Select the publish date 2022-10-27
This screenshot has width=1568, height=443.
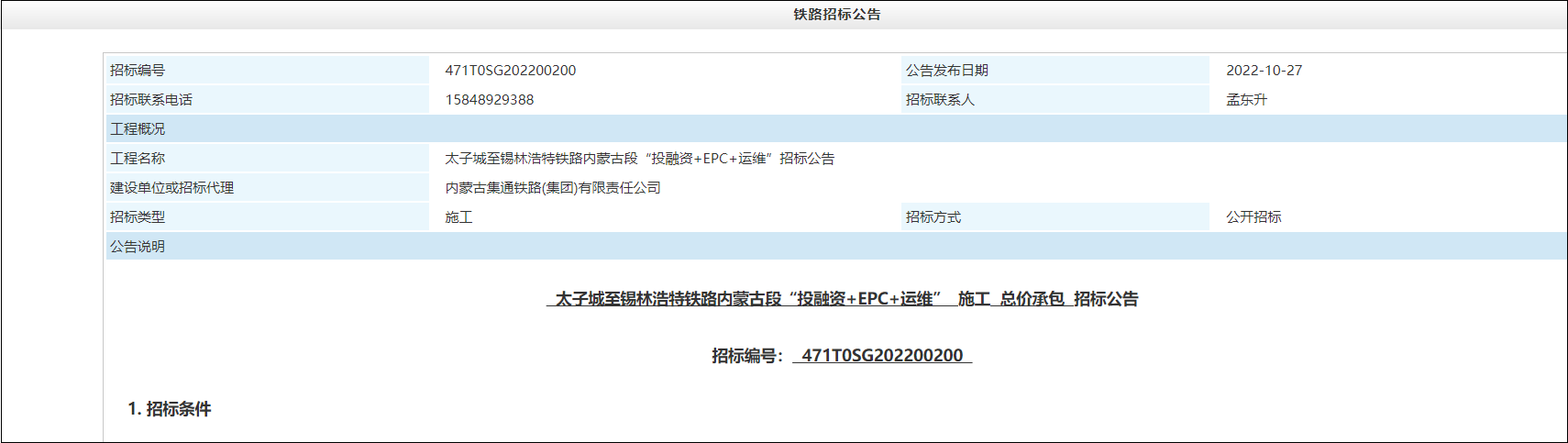click(1264, 71)
